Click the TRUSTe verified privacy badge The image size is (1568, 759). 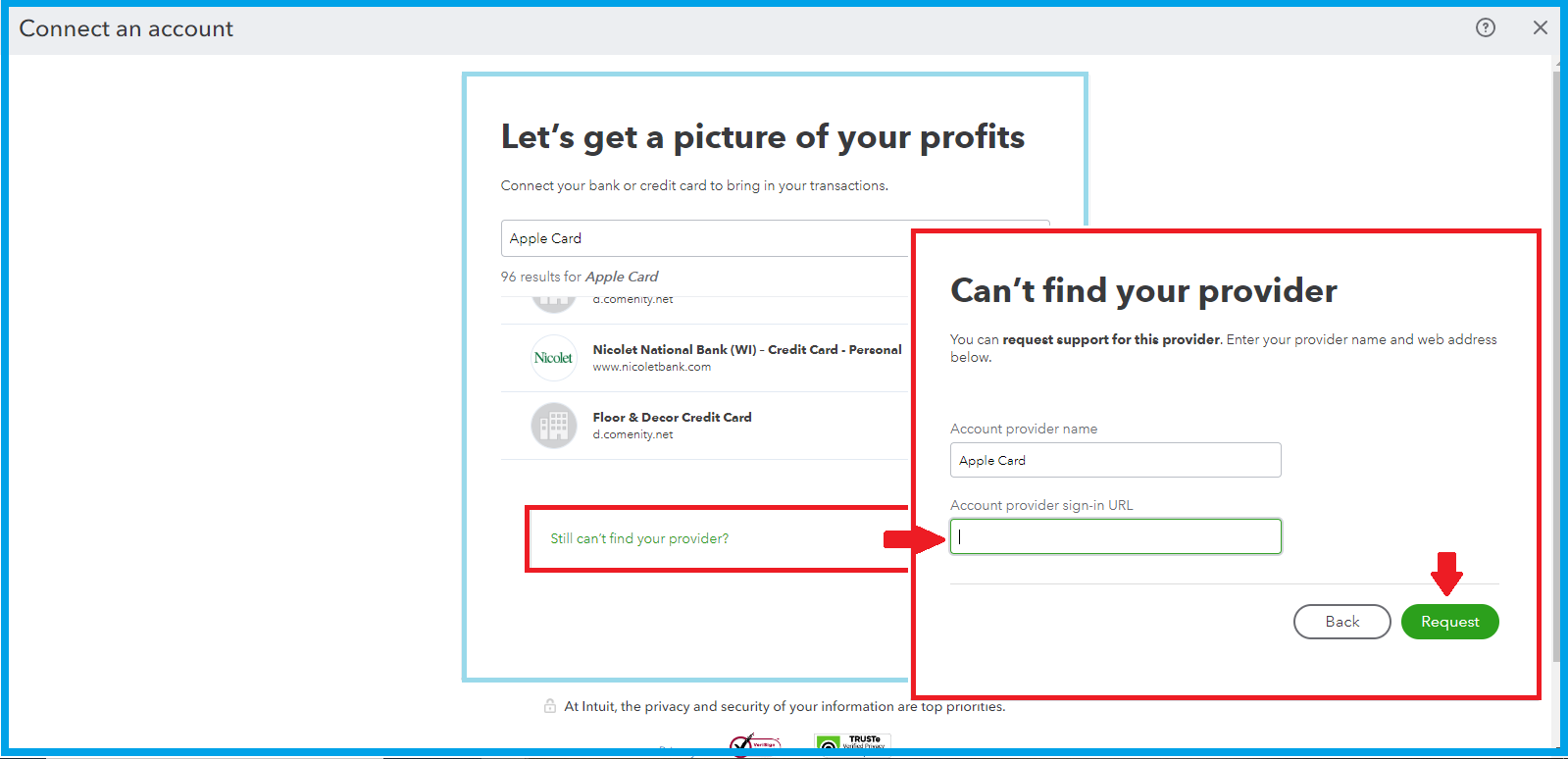pyautogui.click(x=852, y=742)
